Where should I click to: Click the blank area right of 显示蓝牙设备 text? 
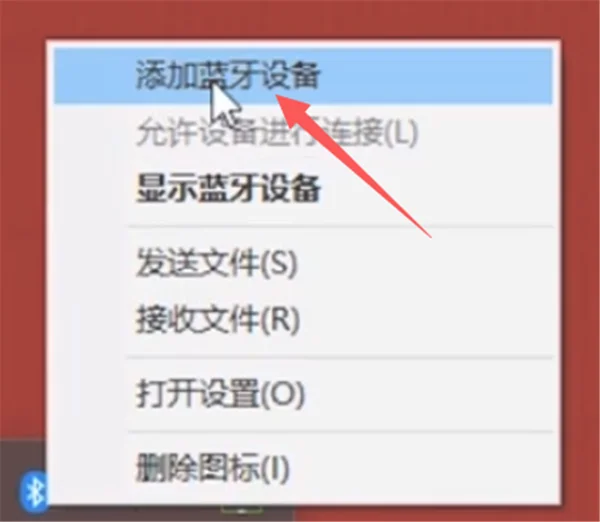tap(436, 188)
